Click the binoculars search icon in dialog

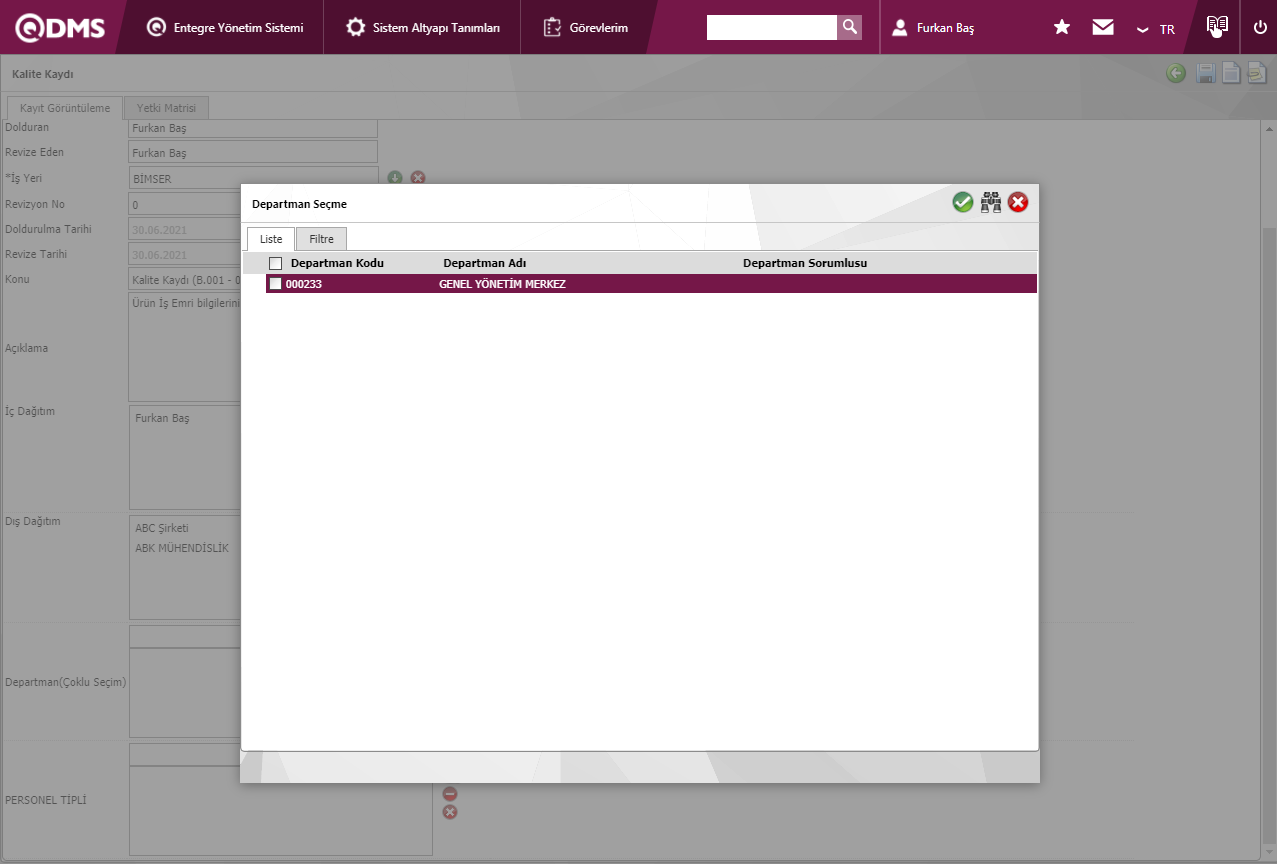991,202
